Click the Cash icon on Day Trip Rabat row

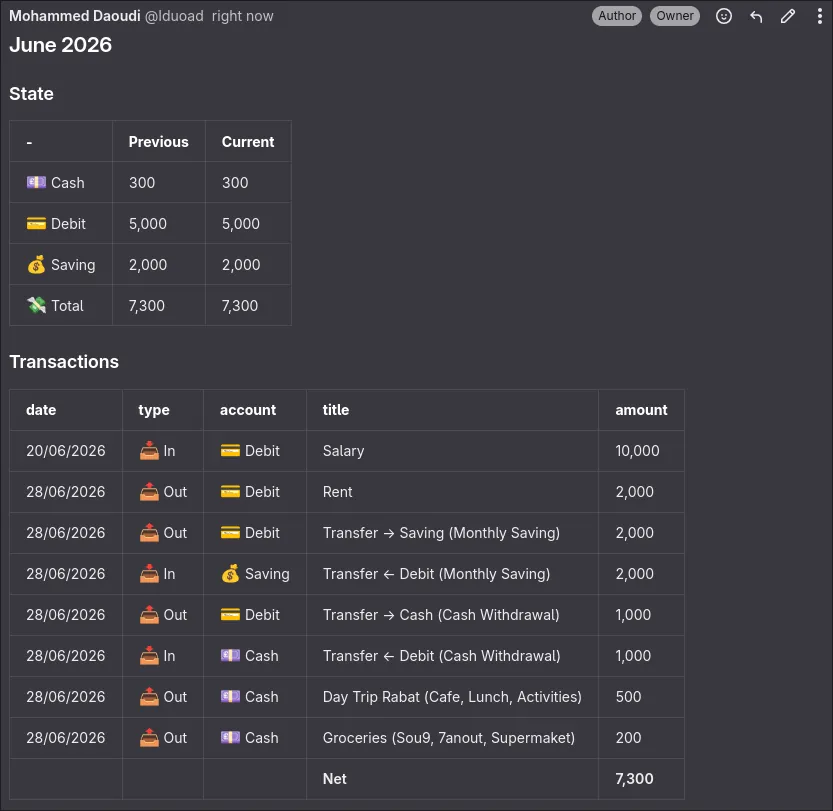pos(230,696)
